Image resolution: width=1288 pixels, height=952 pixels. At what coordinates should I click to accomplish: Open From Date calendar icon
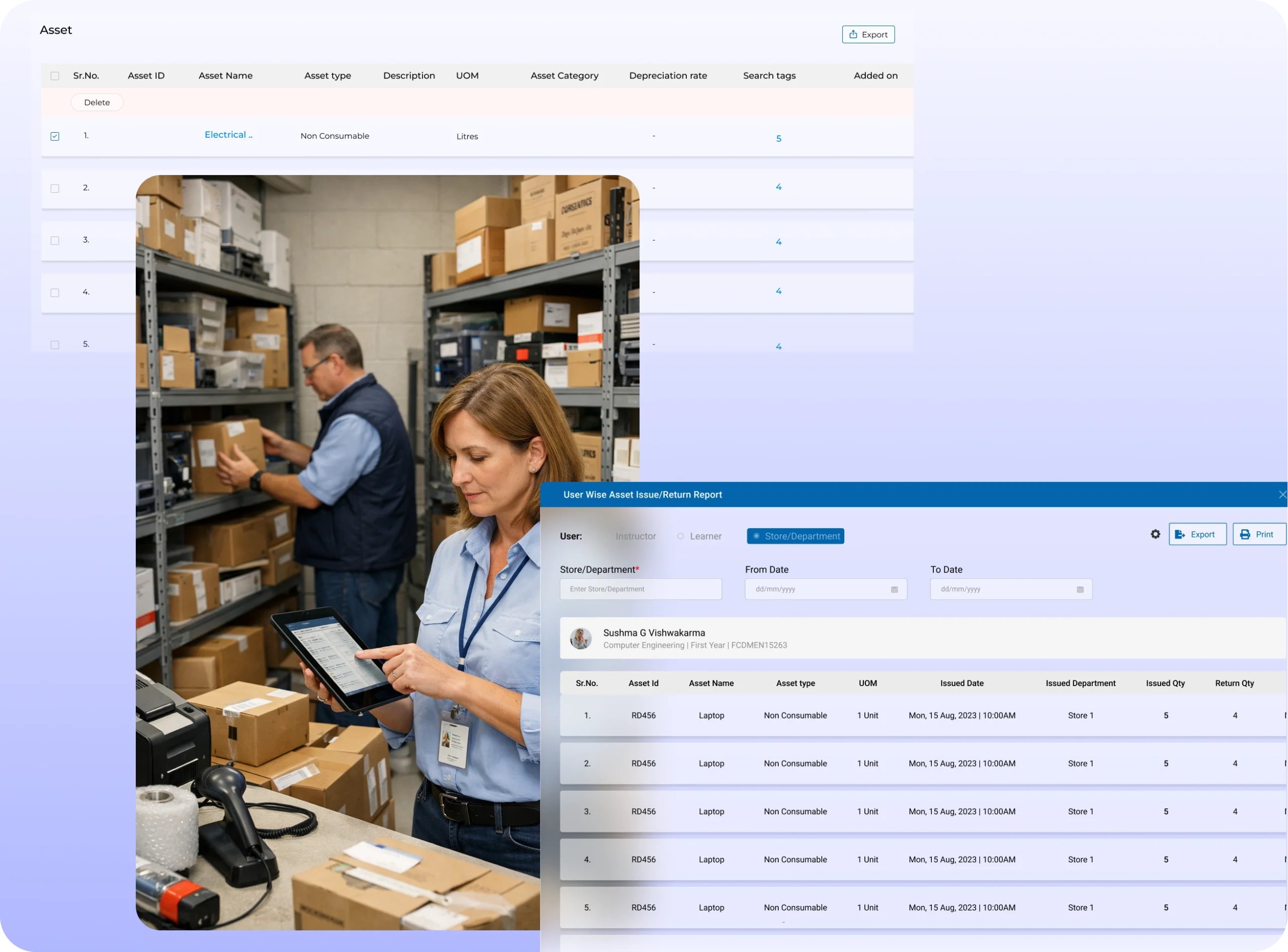894,589
